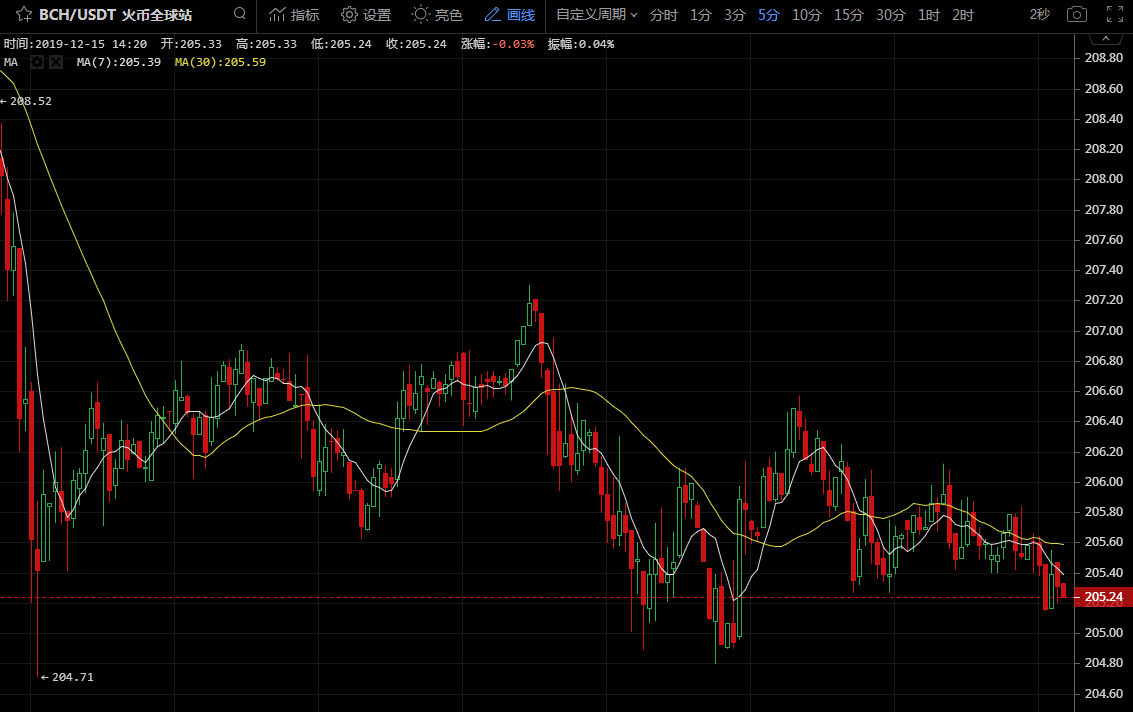Select the 1时 period tab

click(x=929, y=14)
